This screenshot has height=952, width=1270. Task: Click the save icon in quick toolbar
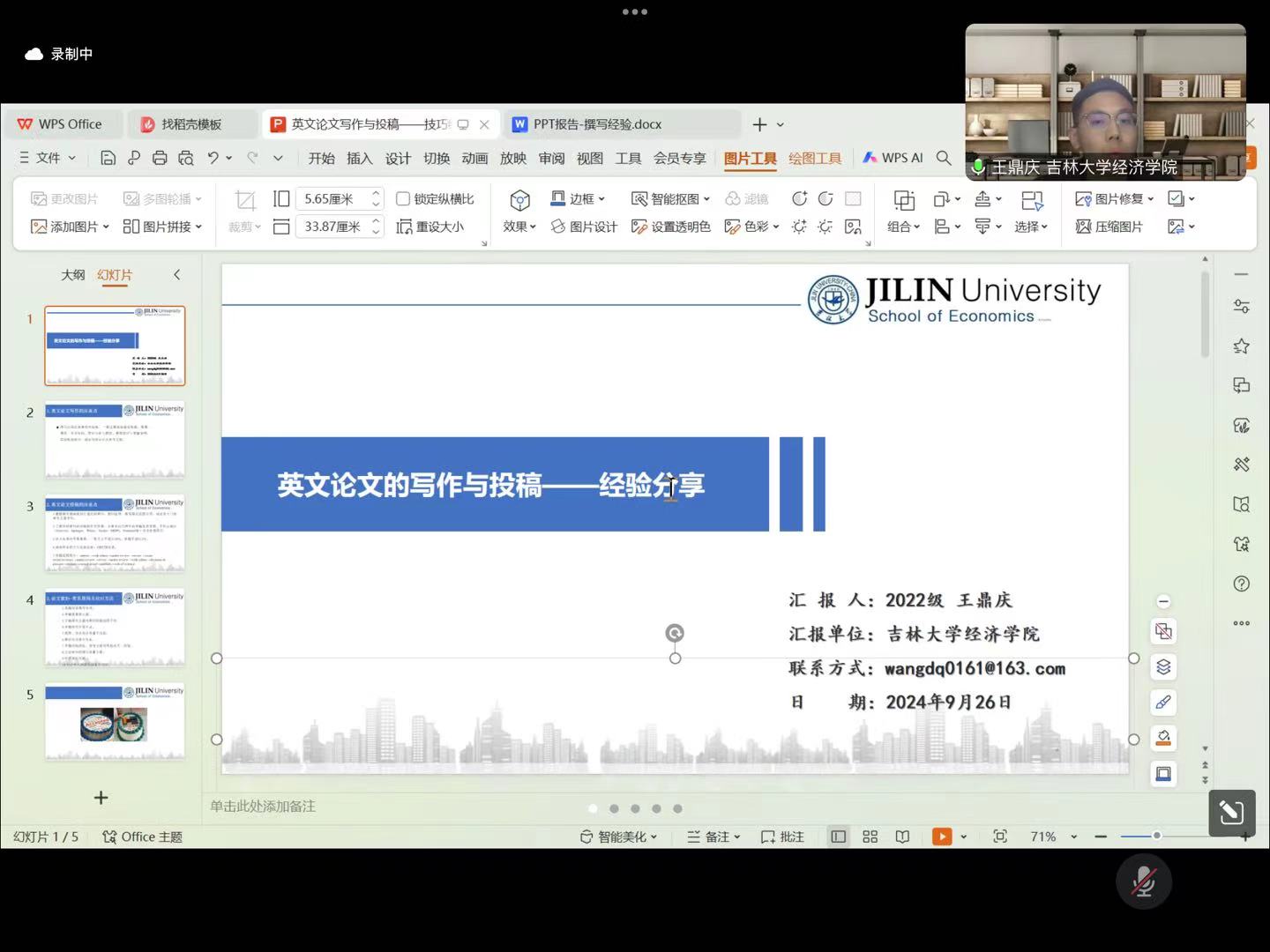click(x=108, y=159)
